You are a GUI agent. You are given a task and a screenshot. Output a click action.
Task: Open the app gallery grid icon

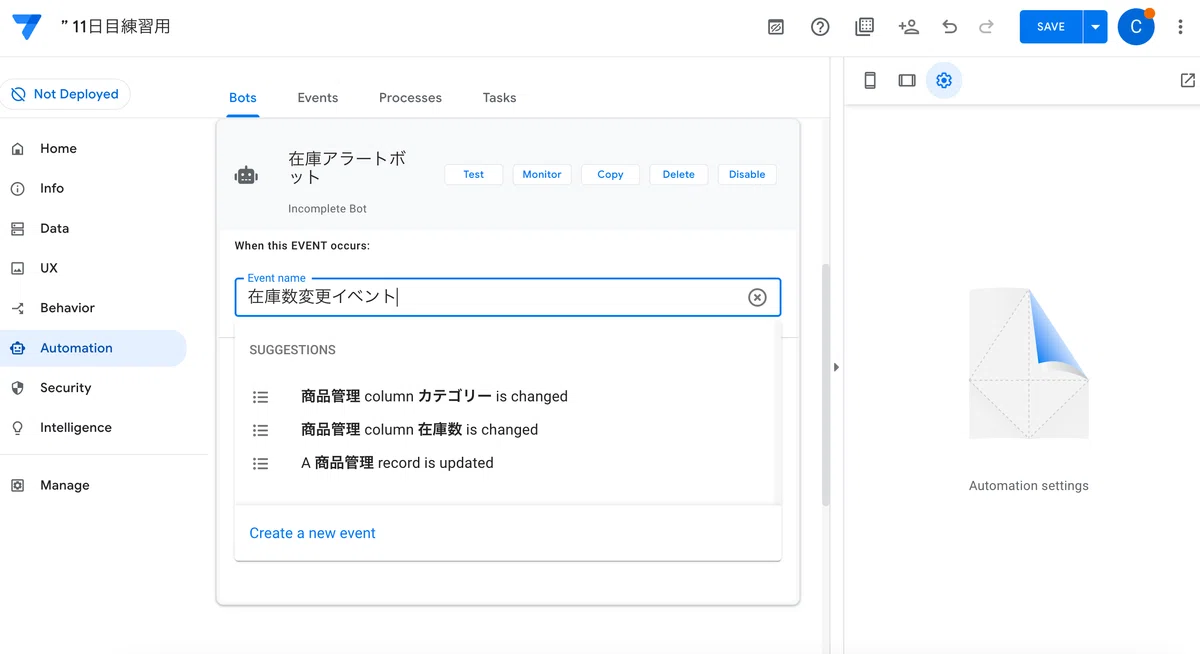865,27
